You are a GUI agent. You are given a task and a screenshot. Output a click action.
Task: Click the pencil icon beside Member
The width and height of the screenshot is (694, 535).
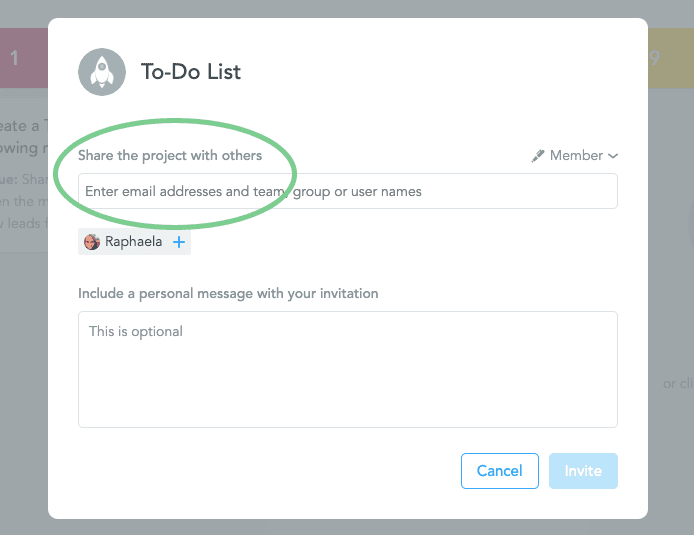tap(538, 156)
